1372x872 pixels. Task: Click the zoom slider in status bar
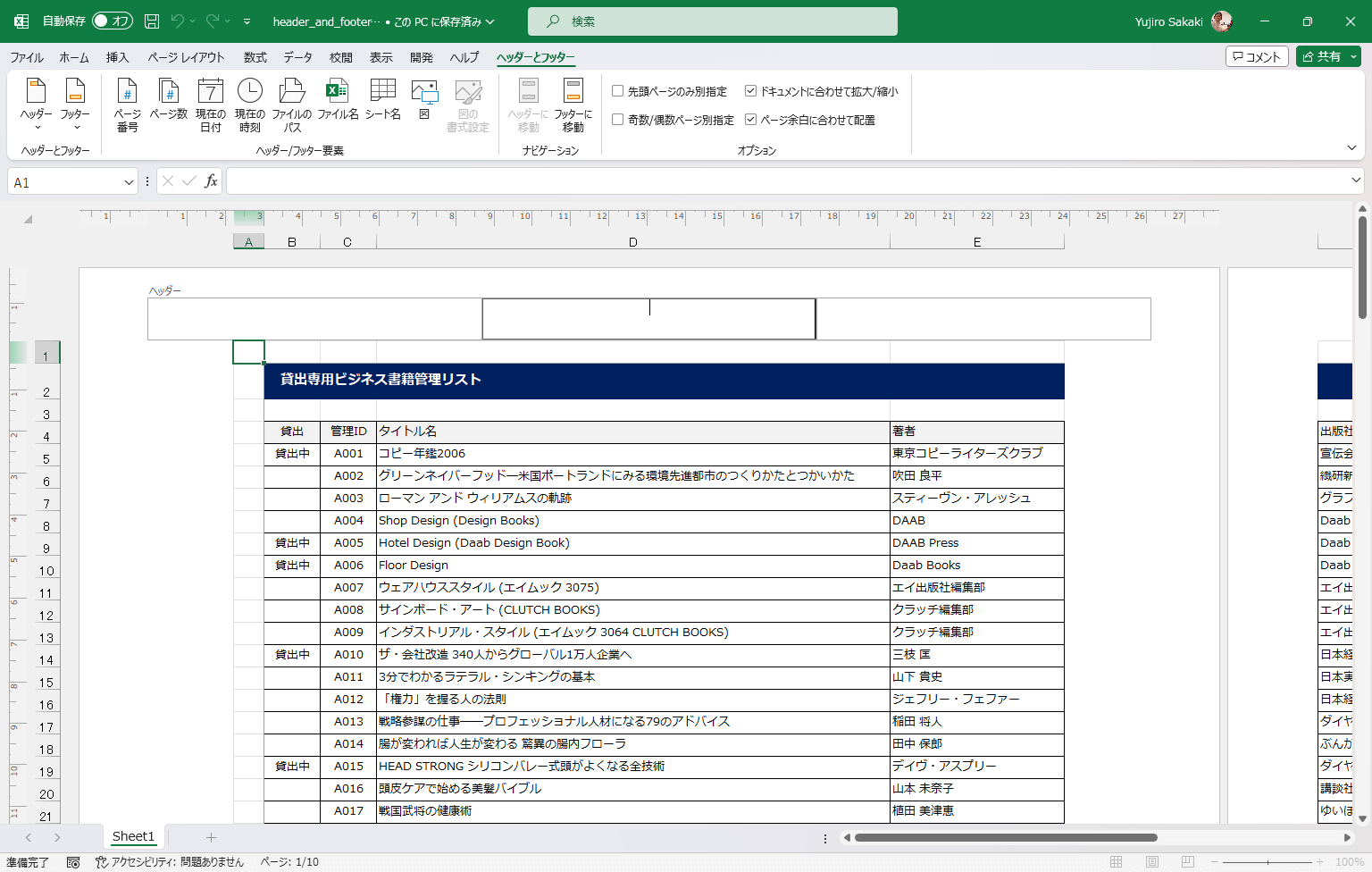[1268, 862]
